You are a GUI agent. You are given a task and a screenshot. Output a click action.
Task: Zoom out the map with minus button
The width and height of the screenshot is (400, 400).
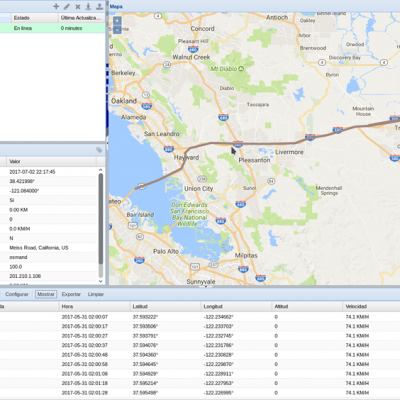pos(117,29)
